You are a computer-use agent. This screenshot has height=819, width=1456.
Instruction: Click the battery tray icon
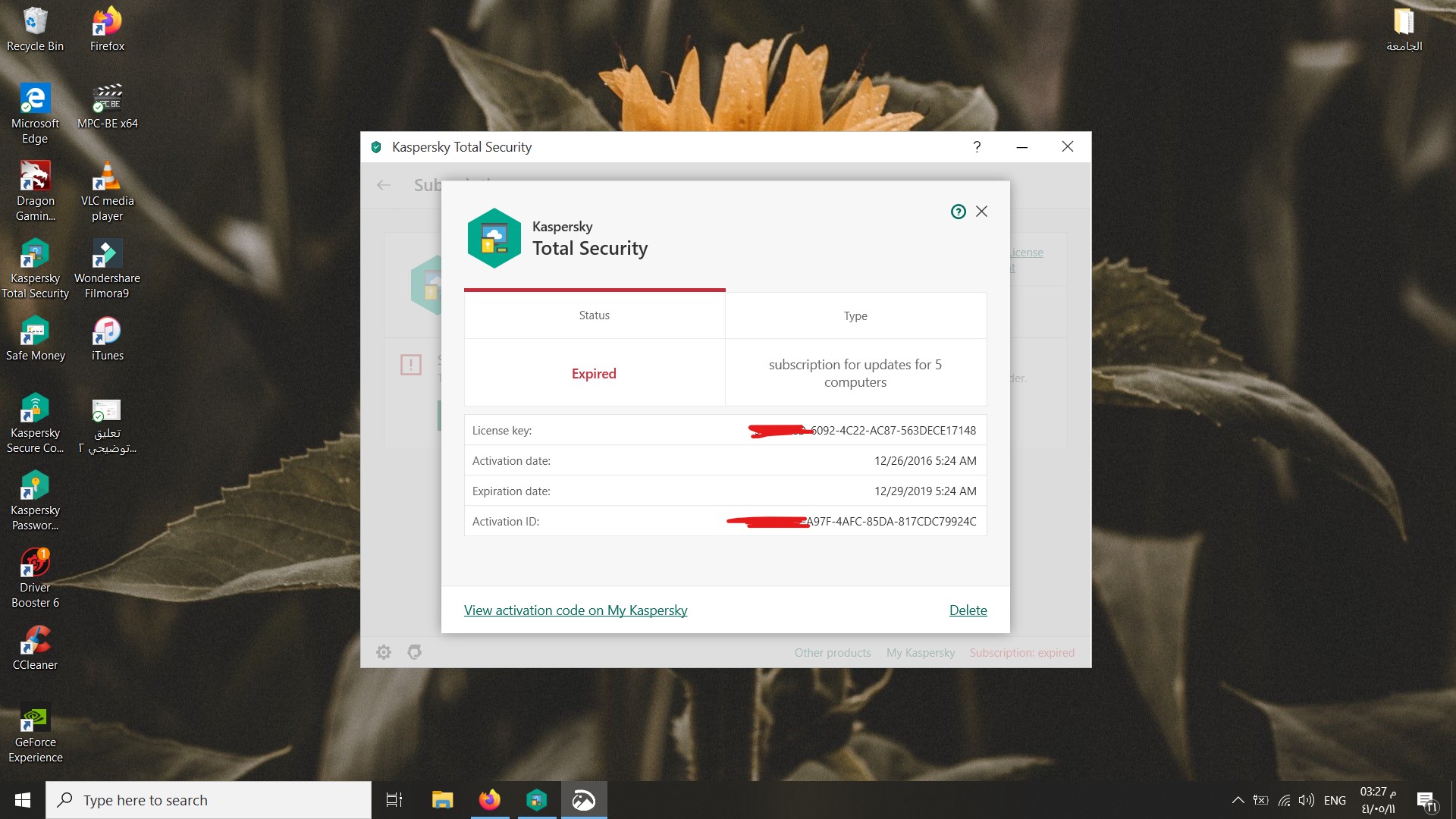[1260, 800]
